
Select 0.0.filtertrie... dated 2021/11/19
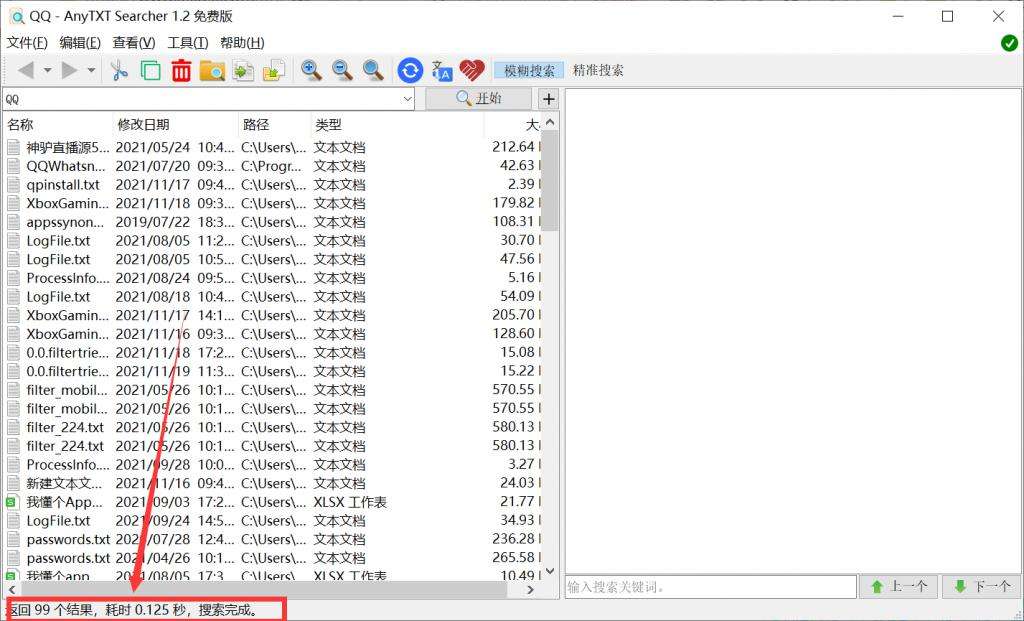click(68, 371)
